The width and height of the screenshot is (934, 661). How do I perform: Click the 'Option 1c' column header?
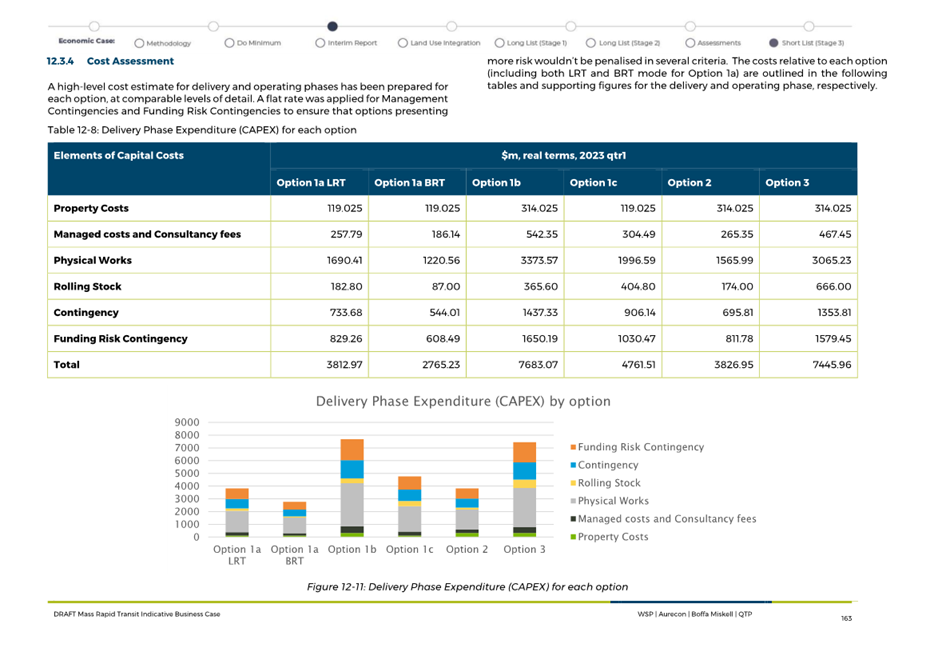coord(593,183)
